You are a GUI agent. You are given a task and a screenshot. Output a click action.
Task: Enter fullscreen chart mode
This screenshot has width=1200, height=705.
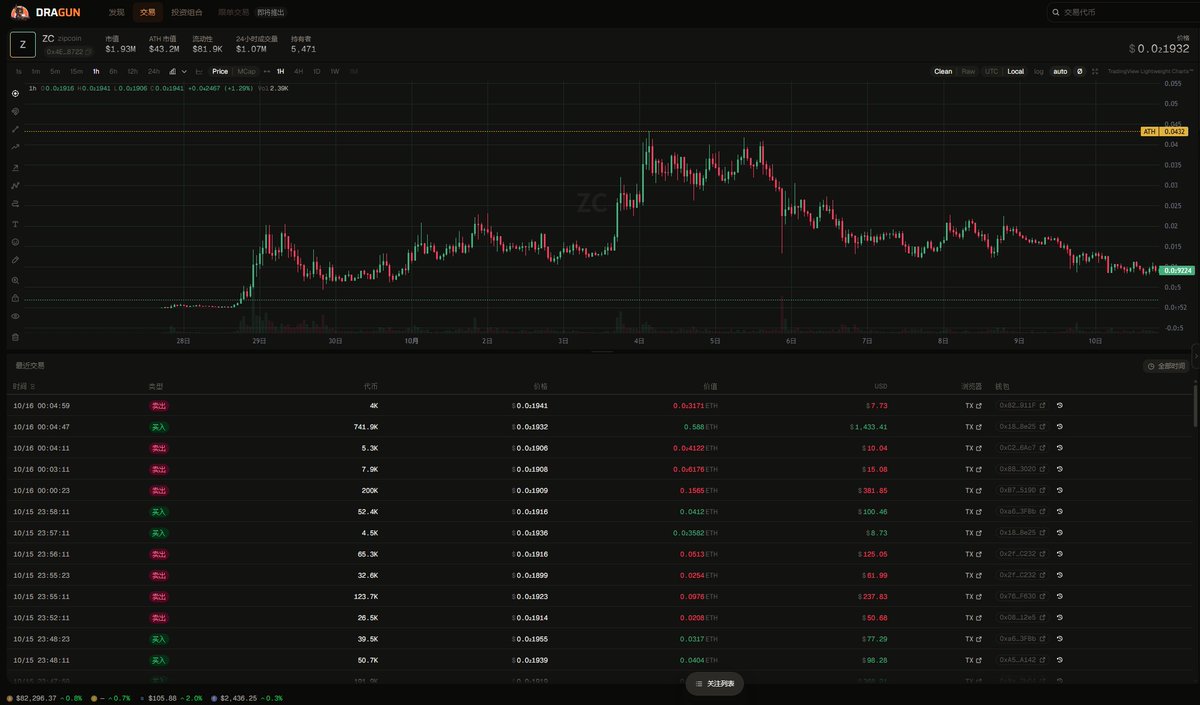(x=1095, y=72)
